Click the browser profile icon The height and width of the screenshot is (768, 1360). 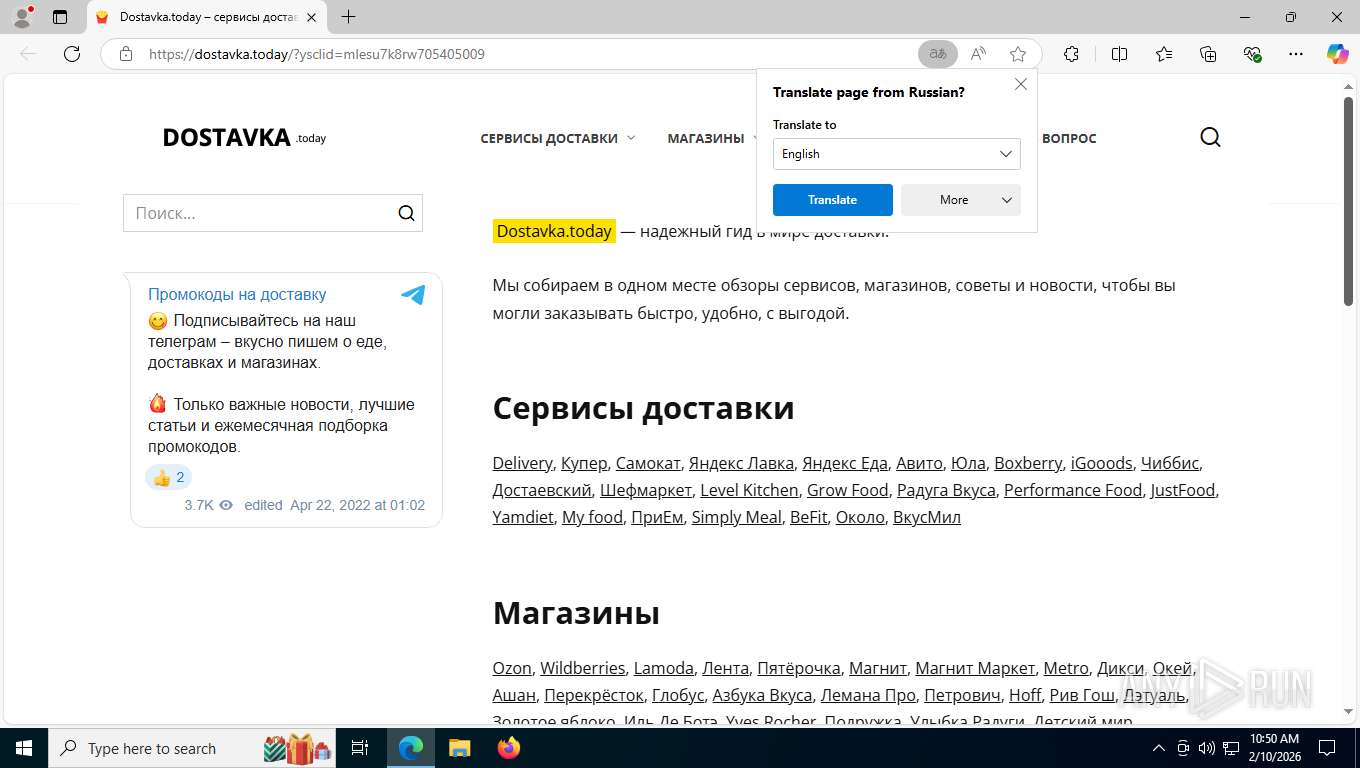pos(21,17)
